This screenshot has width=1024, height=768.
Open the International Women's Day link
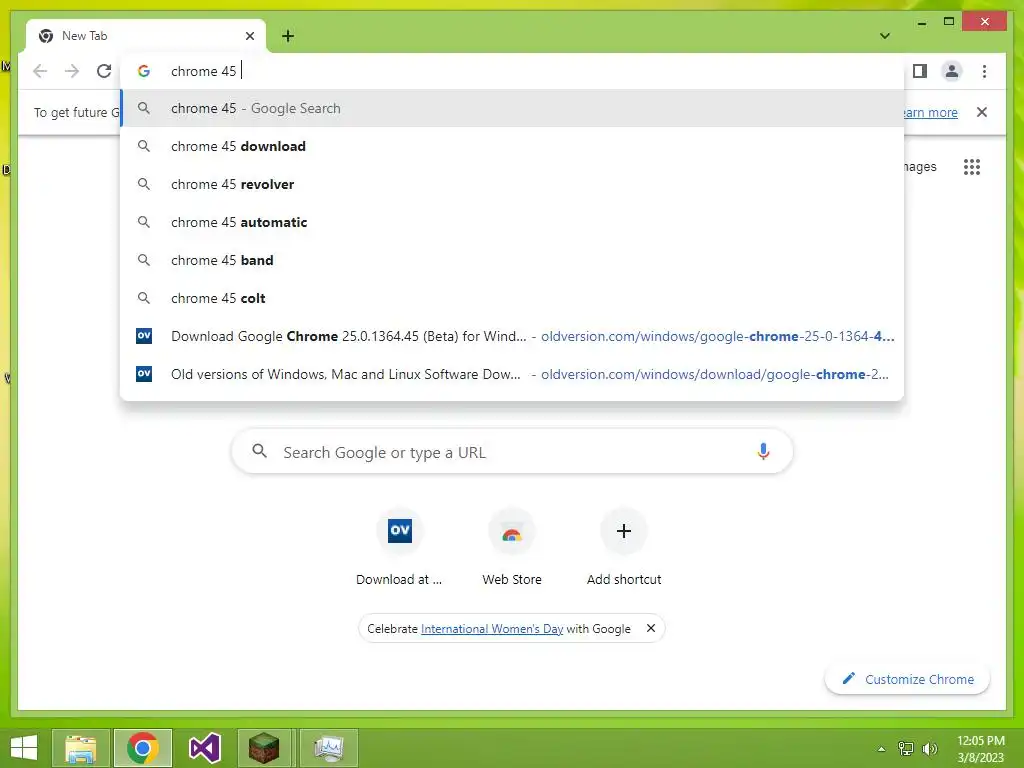[x=492, y=628]
